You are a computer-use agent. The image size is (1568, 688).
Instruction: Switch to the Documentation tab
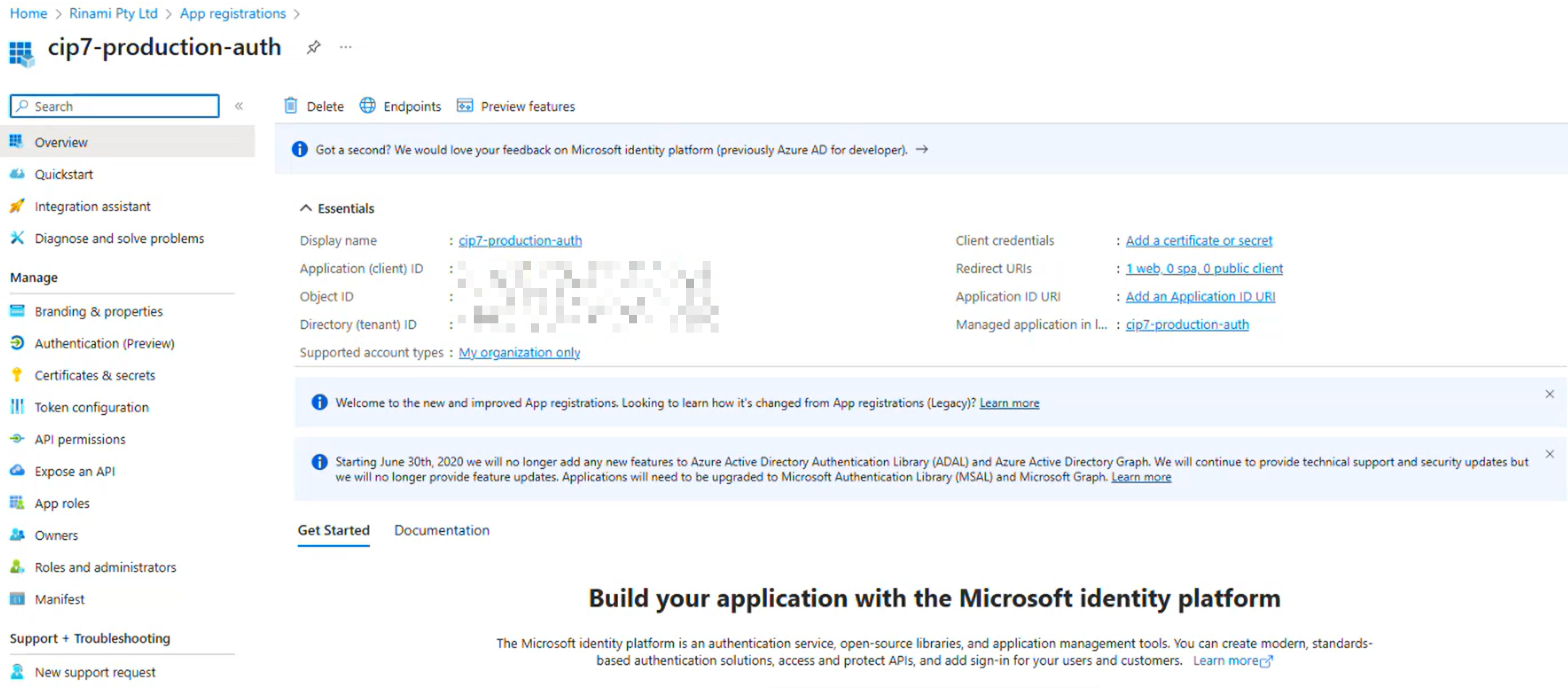[442, 530]
